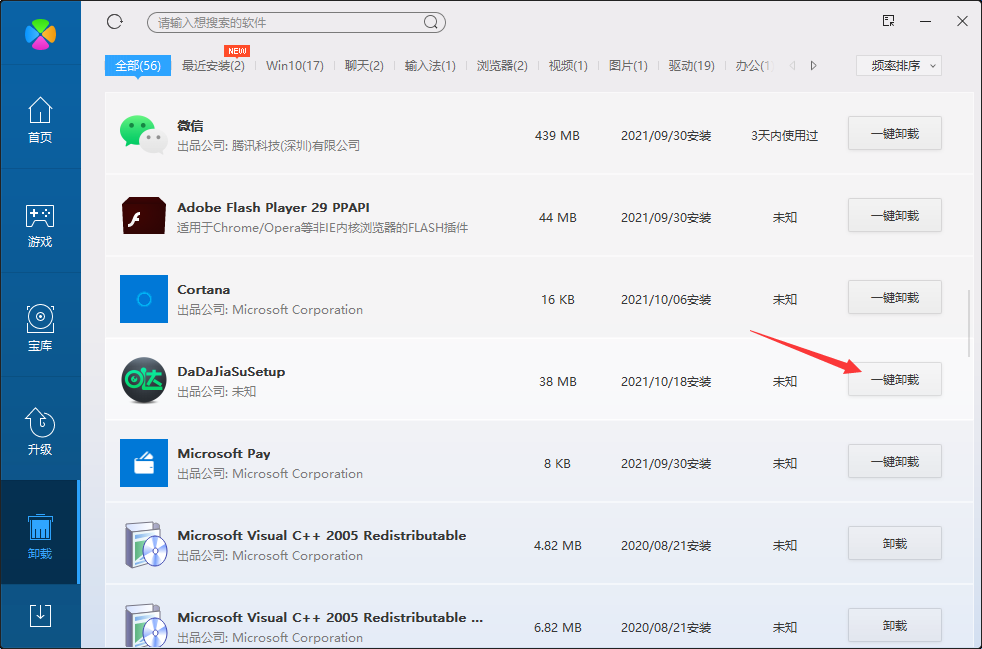The width and height of the screenshot is (982, 649).
Task: Click the 38 MB size value
Action: coord(558,382)
